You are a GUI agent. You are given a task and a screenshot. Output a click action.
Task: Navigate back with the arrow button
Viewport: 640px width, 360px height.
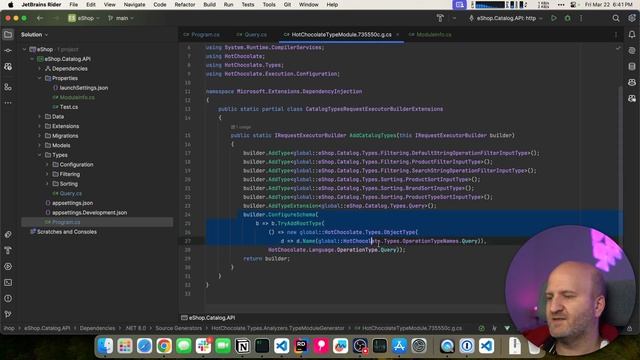coord(40,18)
